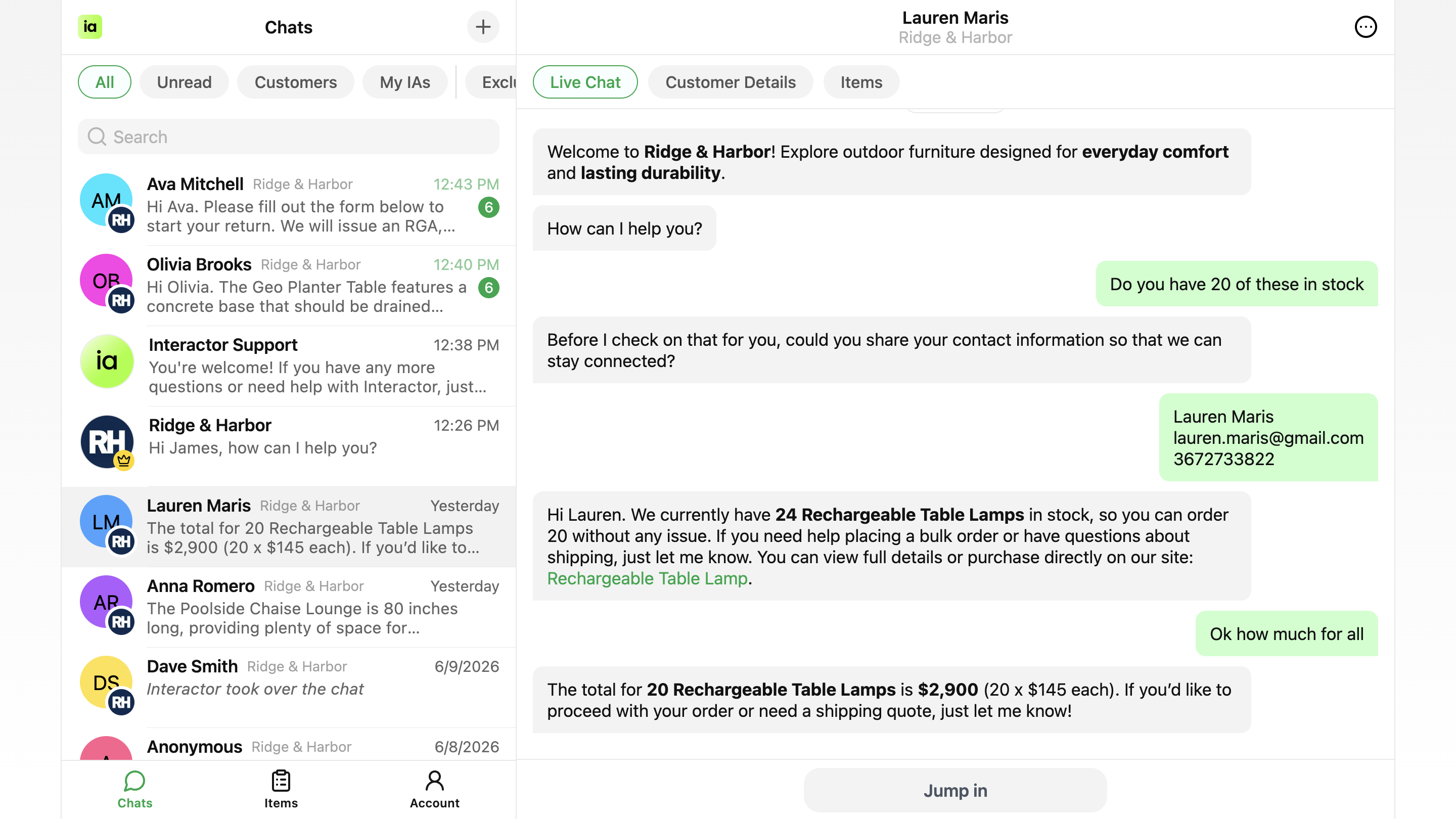
Task: Click 'Before I check on that' message
Action: [891, 350]
